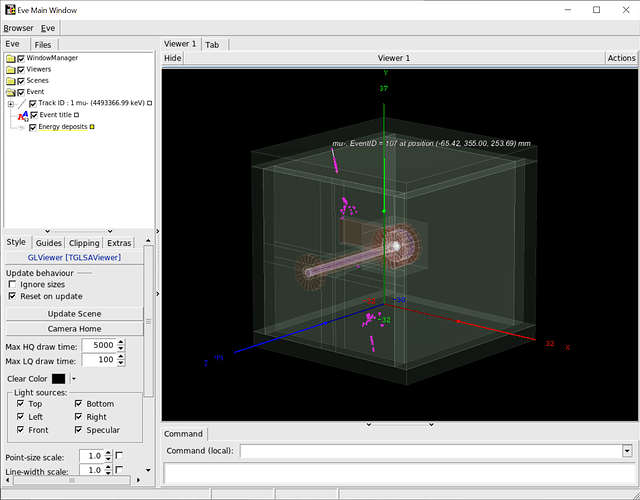Uncheck the WindowManager checkbox
The height and width of the screenshot is (500, 640).
point(21,58)
